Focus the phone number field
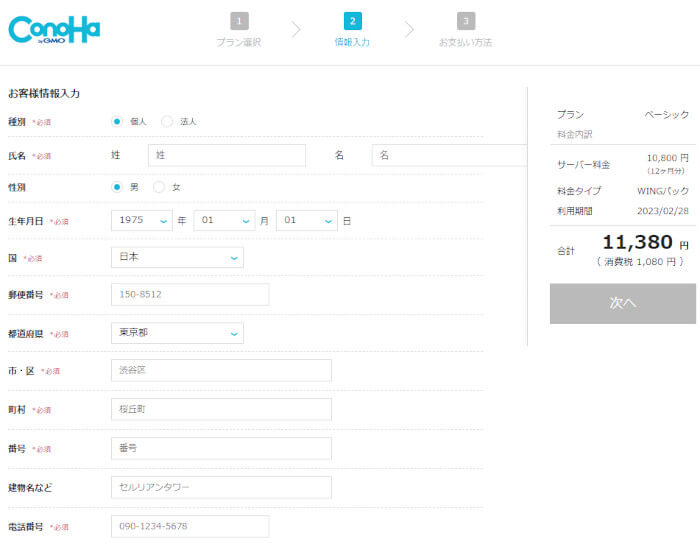Image resolution: width=700 pixels, height=550 pixels. (x=190, y=526)
